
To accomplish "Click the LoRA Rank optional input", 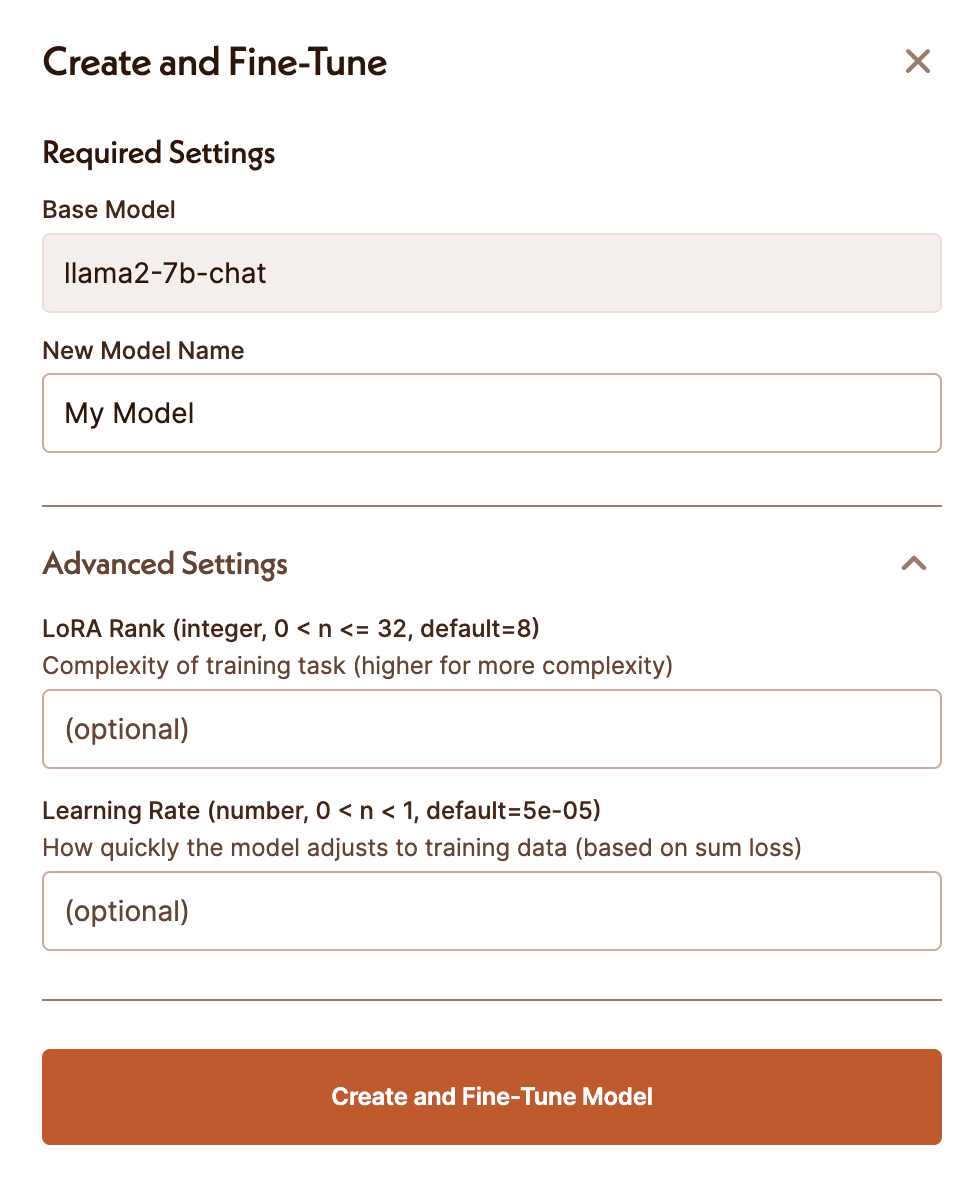I will pyautogui.click(x=491, y=729).
